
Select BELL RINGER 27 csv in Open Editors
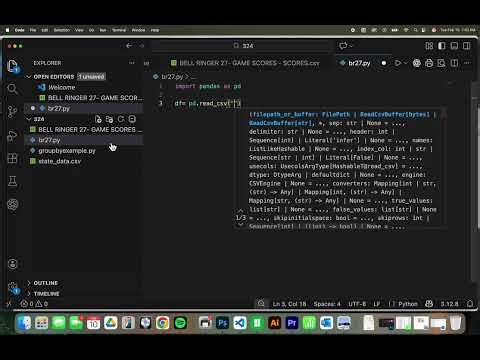coord(84,98)
